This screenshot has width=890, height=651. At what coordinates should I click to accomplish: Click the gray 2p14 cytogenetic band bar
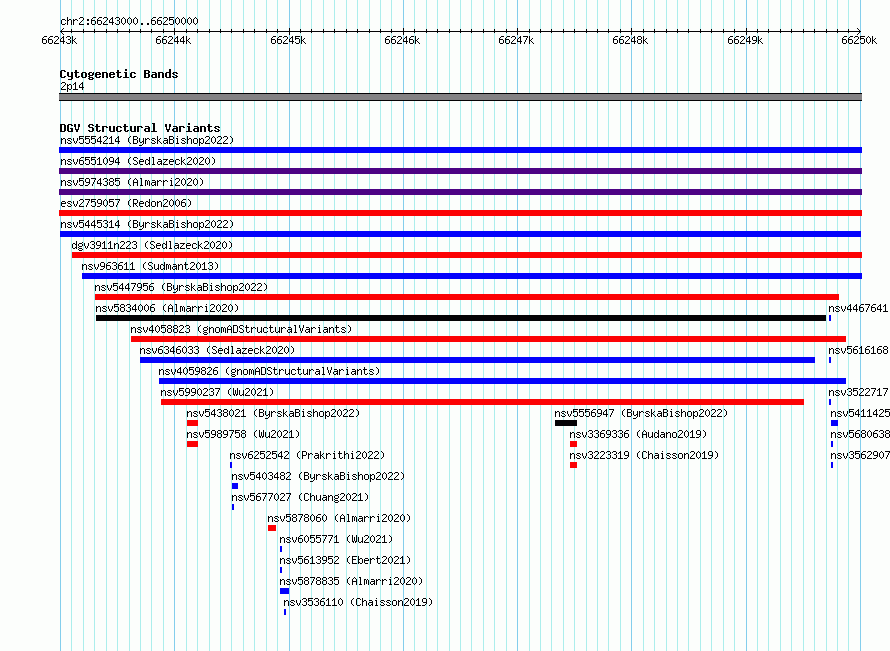pos(460,97)
